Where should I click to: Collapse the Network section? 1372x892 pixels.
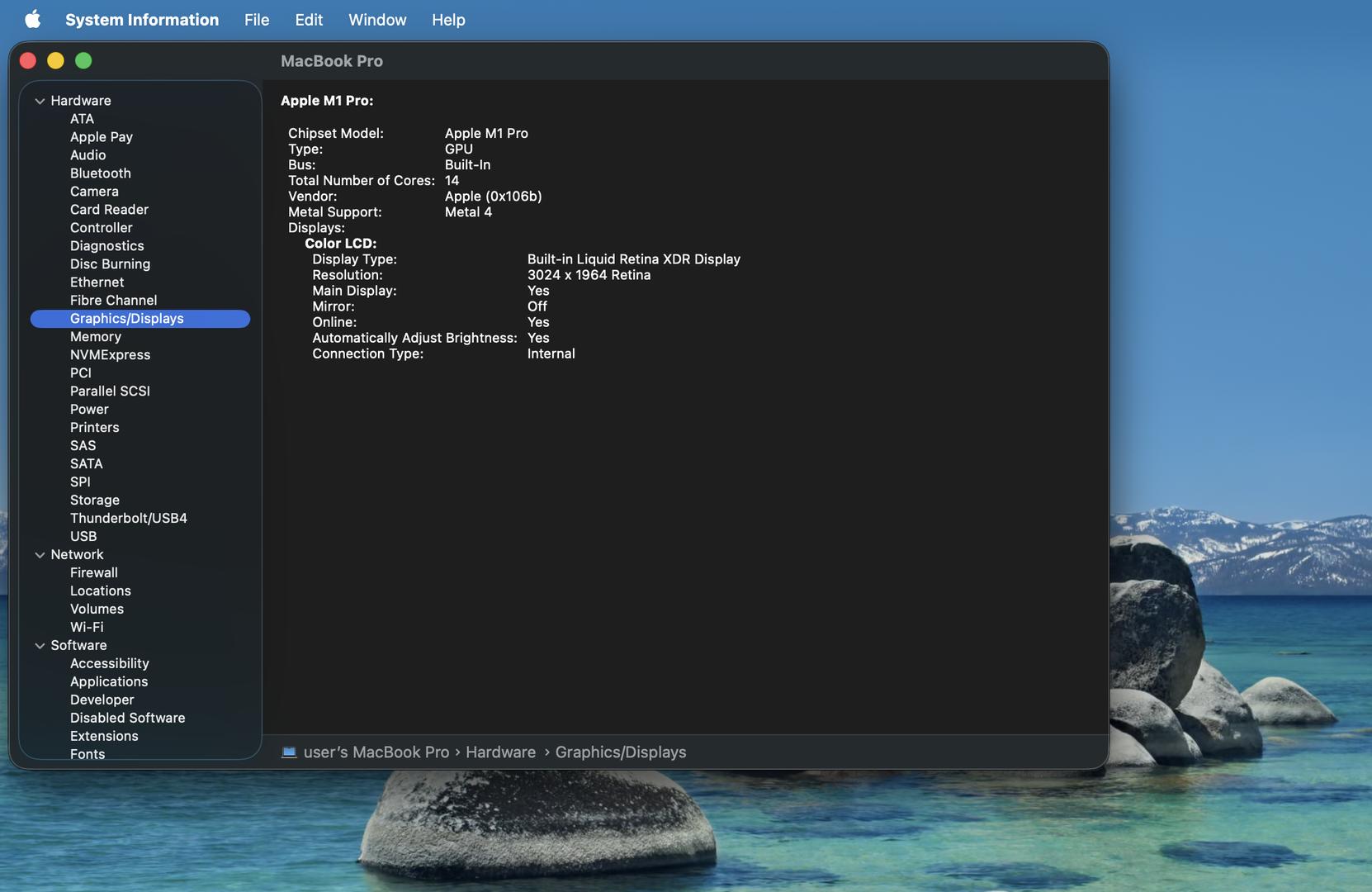coord(40,555)
